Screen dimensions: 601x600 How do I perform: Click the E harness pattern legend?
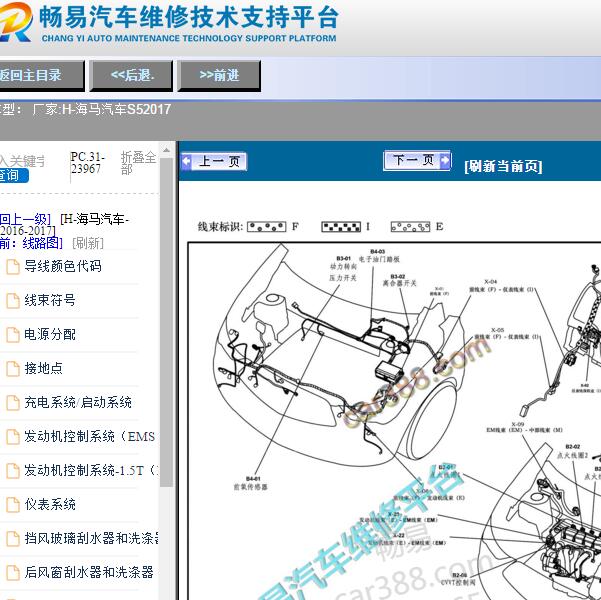(x=410, y=227)
